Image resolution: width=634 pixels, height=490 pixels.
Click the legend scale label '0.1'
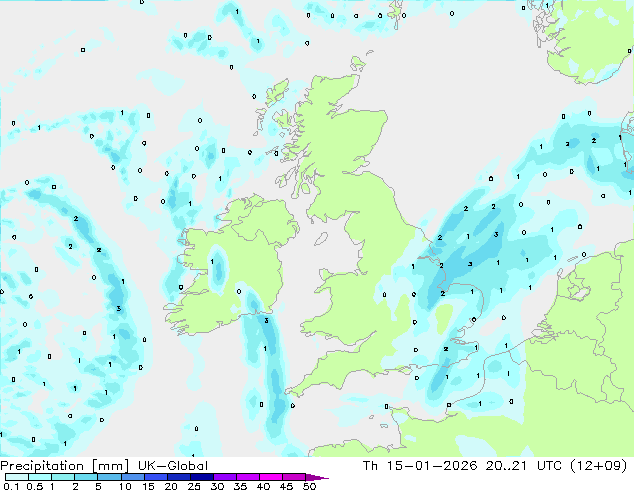pyautogui.click(x=12, y=486)
